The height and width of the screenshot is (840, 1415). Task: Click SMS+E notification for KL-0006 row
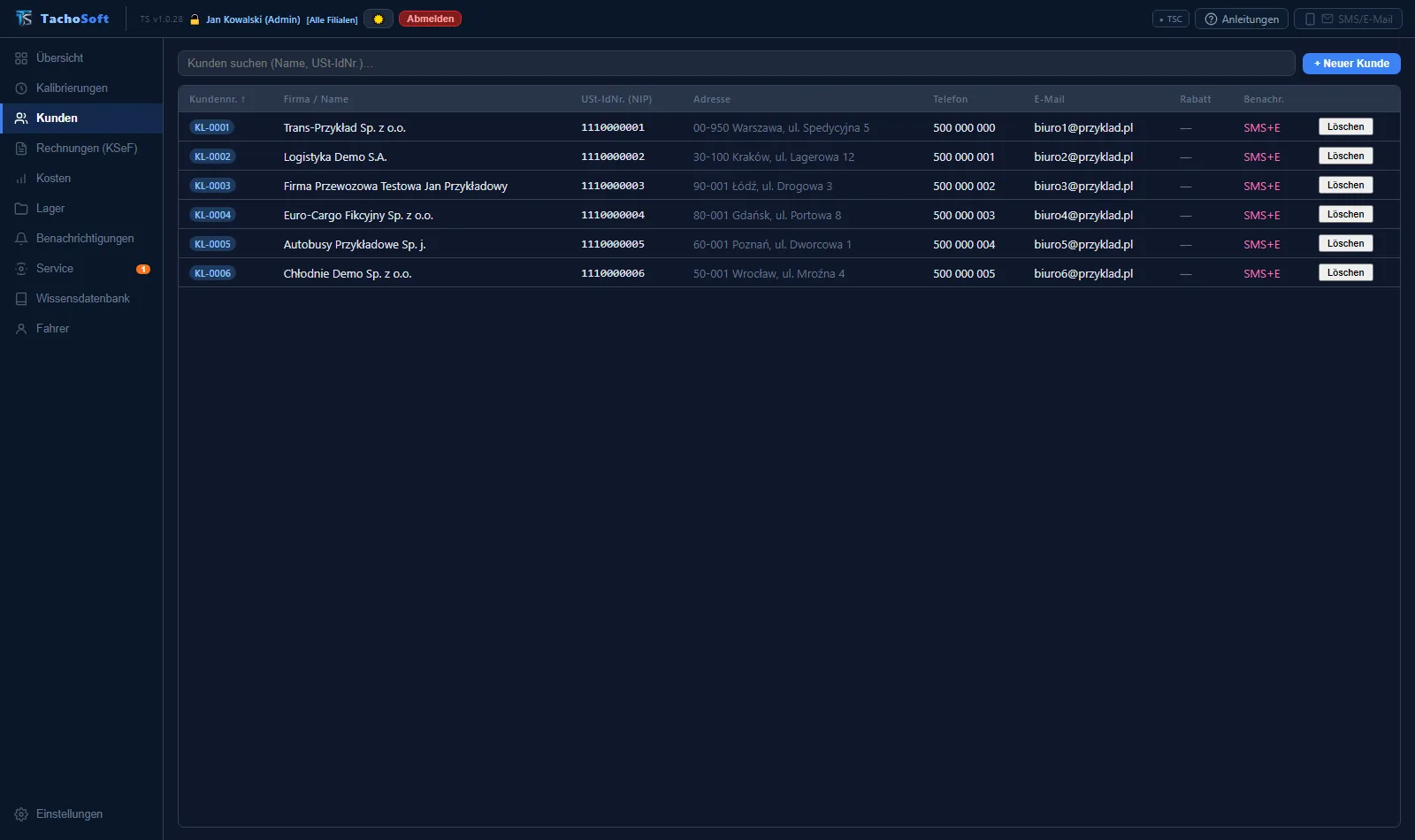[x=1262, y=274]
